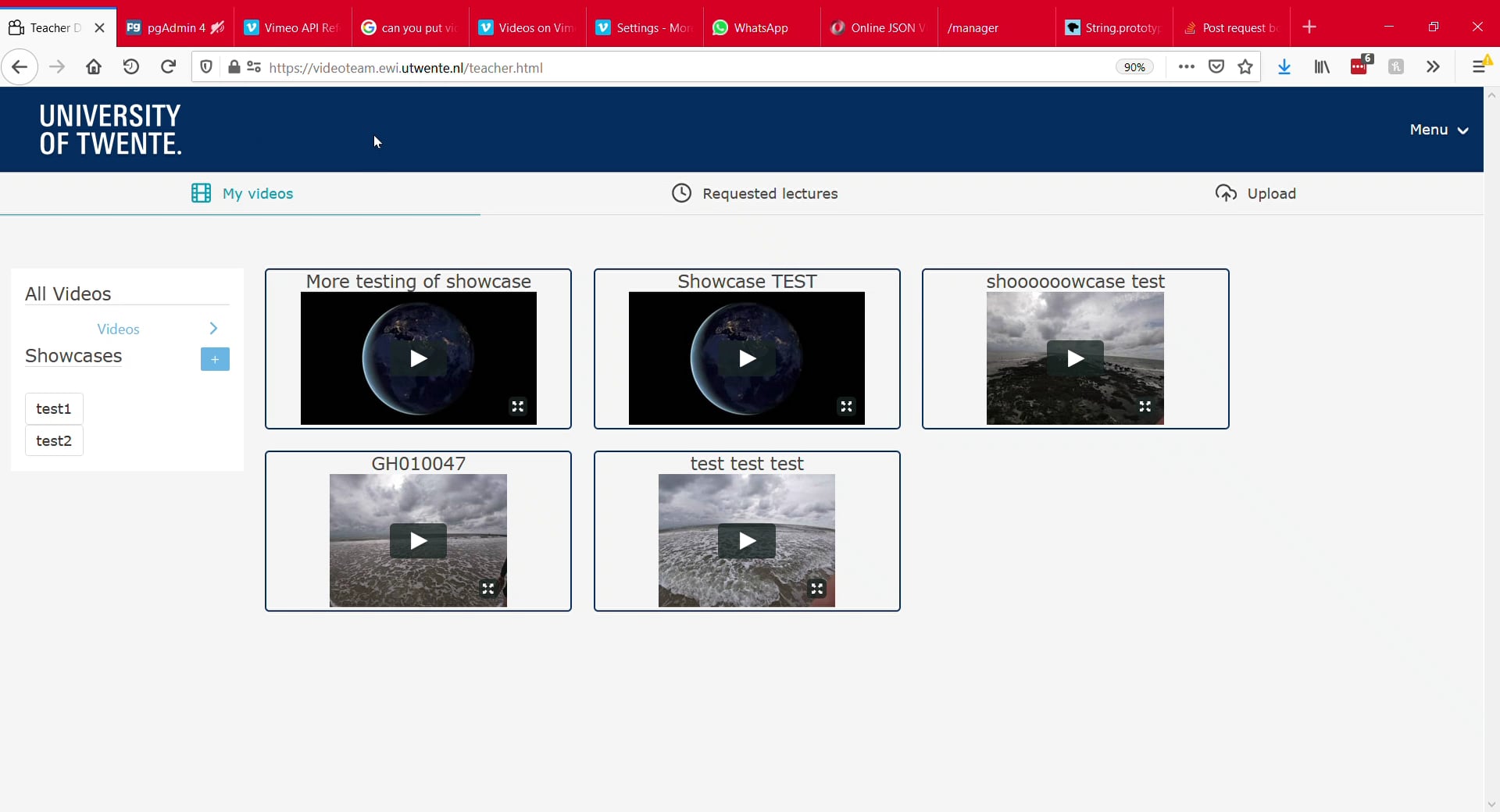Screen dimensions: 1500x812
Task: Save page to Pocket
Action: 1216,67
